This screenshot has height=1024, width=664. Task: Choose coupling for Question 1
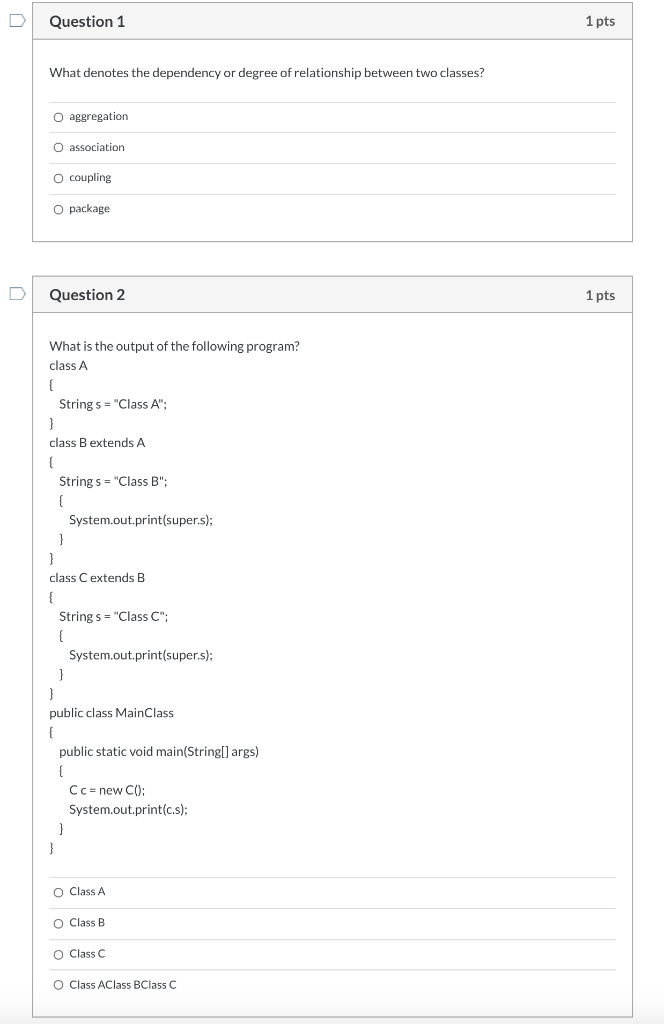pos(58,178)
